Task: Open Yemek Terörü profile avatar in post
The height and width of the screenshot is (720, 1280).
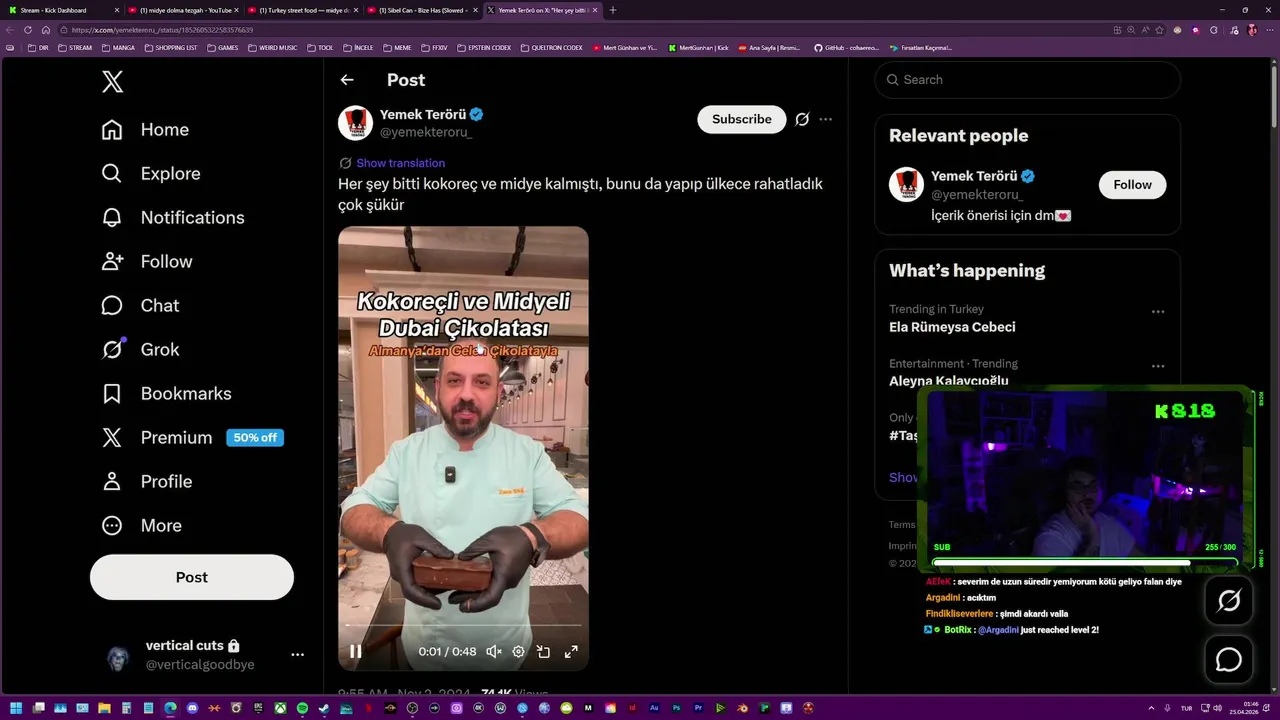Action: [355, 122]
